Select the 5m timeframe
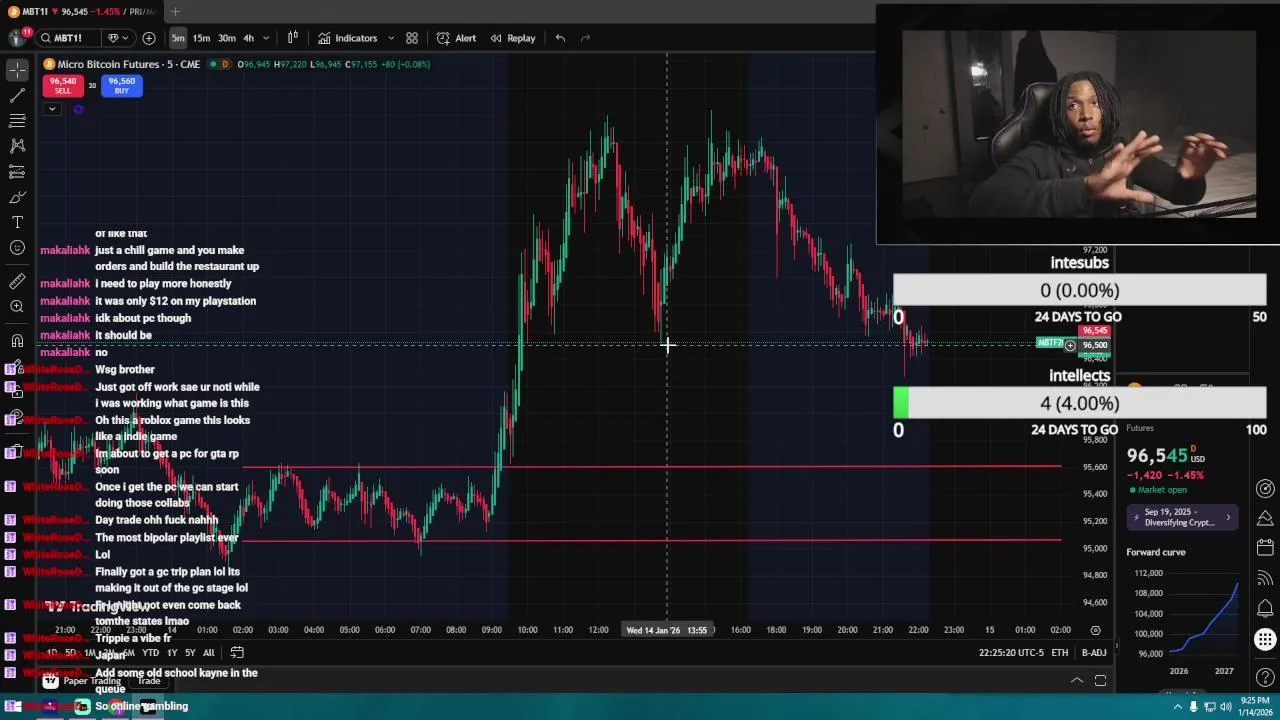Viewport: 1280px width, 720px height. click(x=177, y=38)
